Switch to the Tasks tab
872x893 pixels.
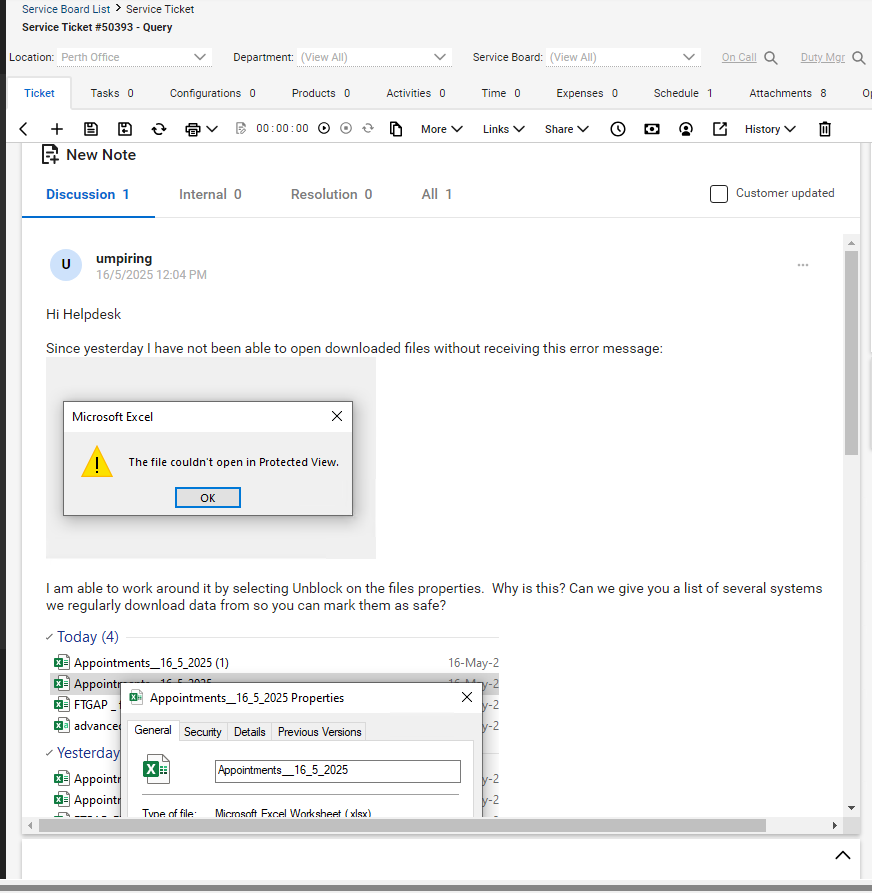click(x=112, y=93)
